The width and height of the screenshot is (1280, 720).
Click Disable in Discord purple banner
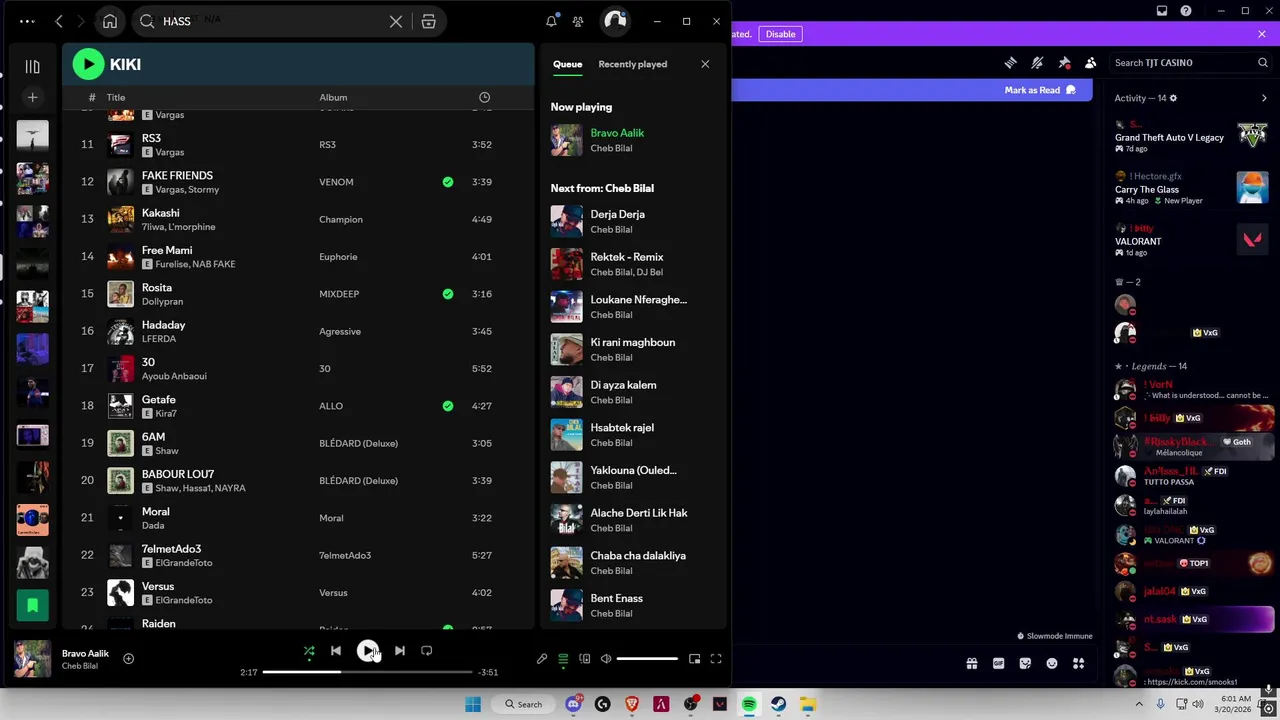[780, 34]
